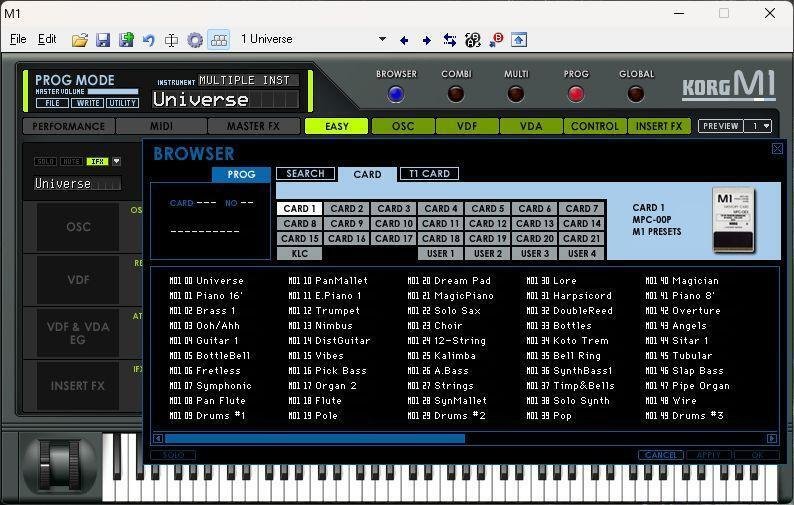Open the PERFORMANCE tab
This screenshot has height=505, width=794.
pyautogui.click(x=69, y=126)
